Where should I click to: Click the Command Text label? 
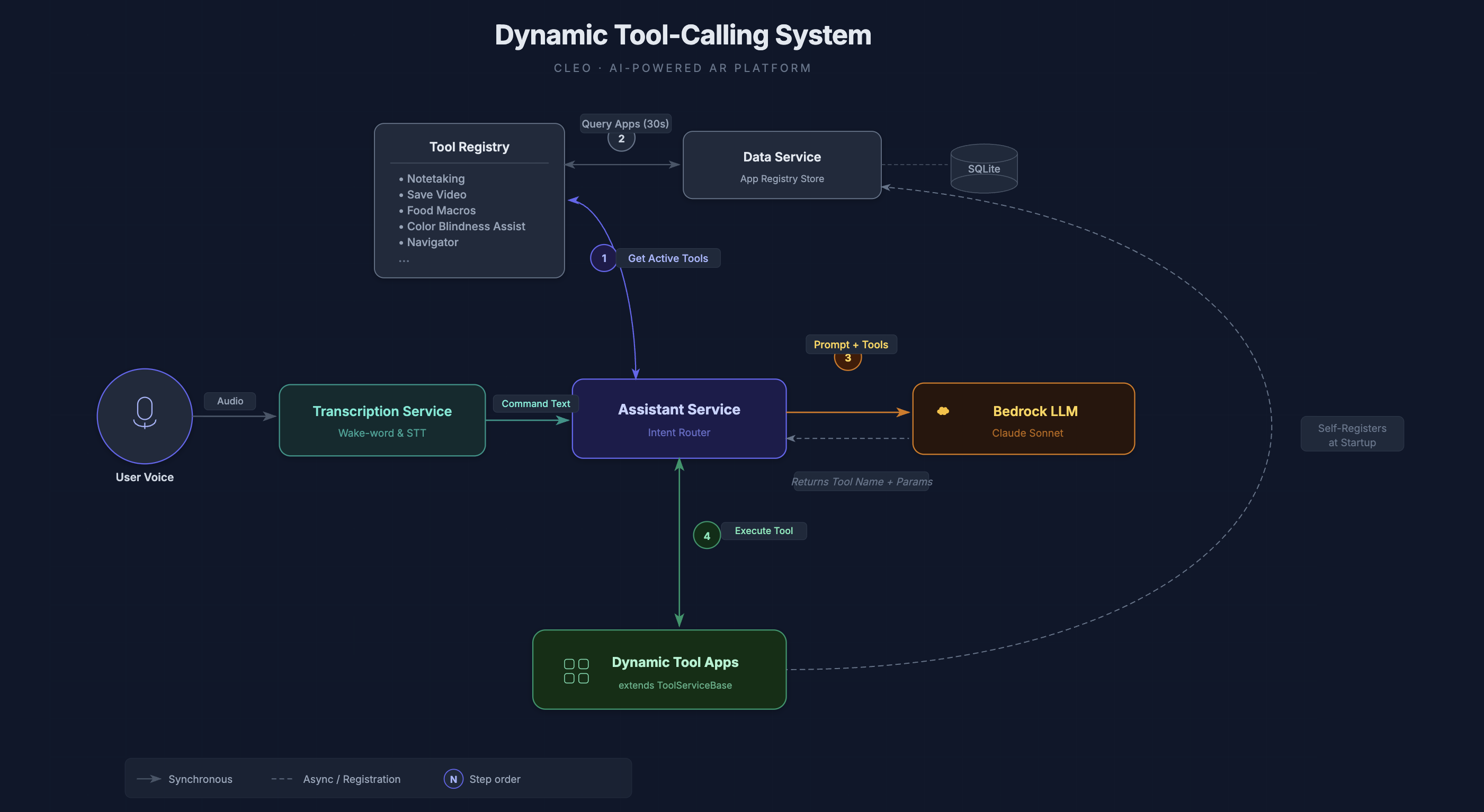pos(535,404)
